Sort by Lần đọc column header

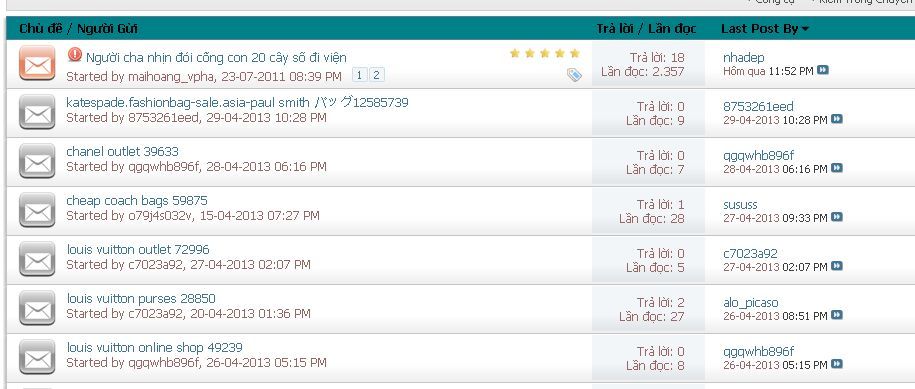point(672,29)
